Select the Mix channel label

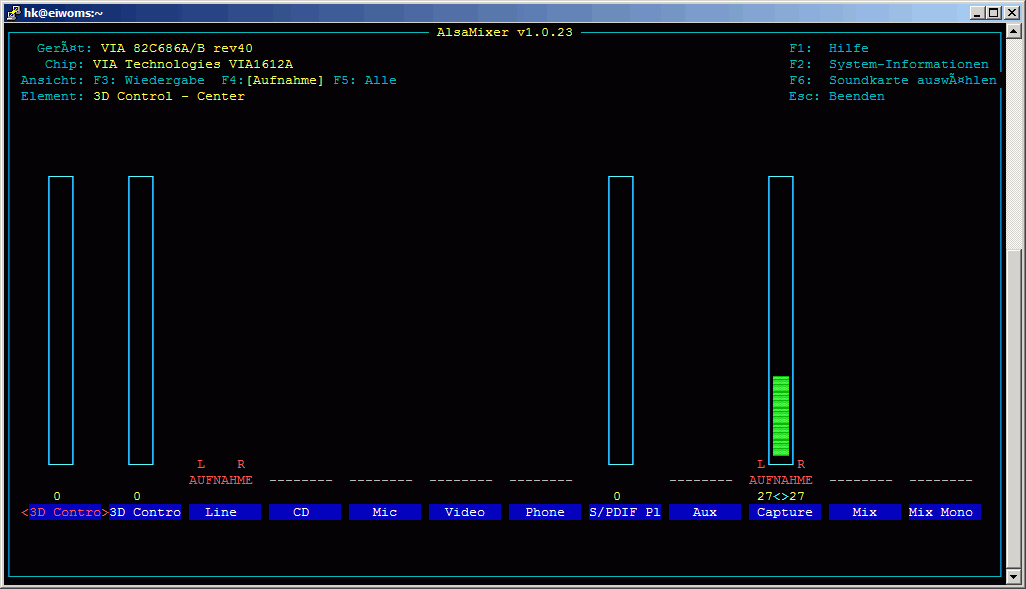[x=865, y=512]
